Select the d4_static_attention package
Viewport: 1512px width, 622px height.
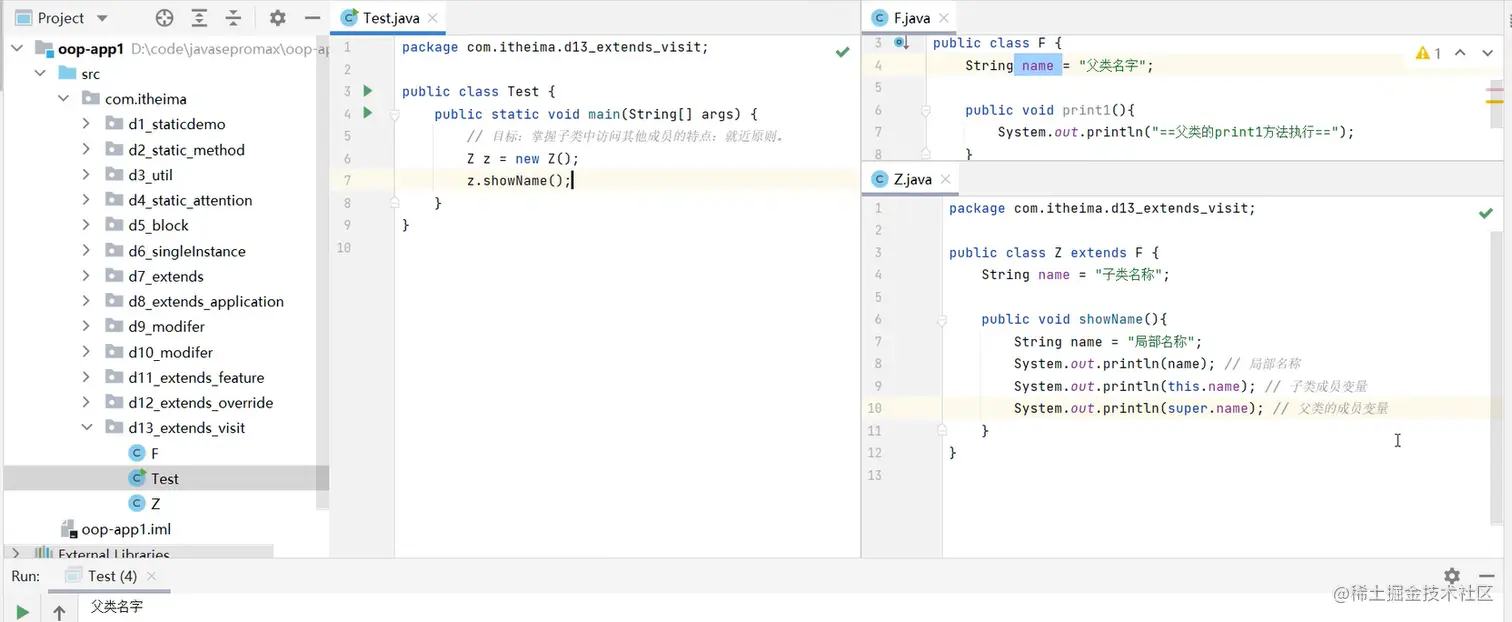pos(190,200)
